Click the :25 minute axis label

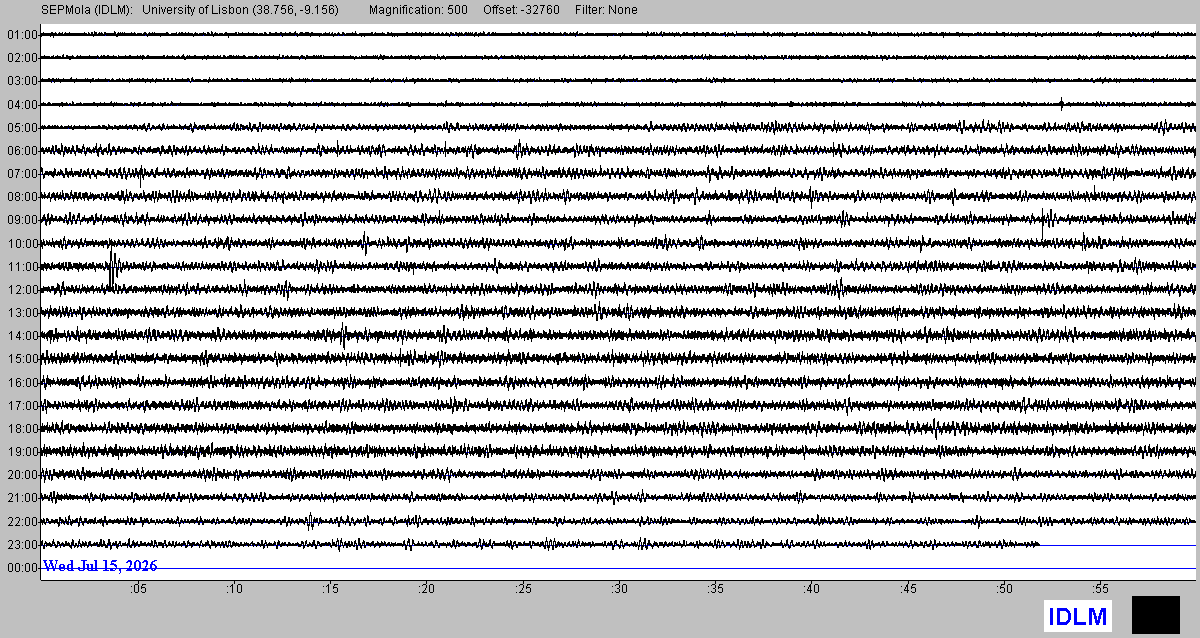click(x=523, y=590)
